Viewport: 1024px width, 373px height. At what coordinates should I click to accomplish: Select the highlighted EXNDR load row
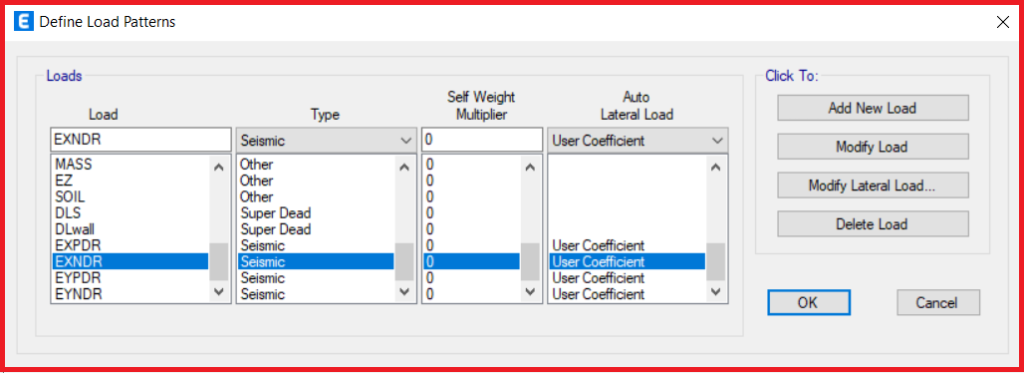(x=131, y=262)
